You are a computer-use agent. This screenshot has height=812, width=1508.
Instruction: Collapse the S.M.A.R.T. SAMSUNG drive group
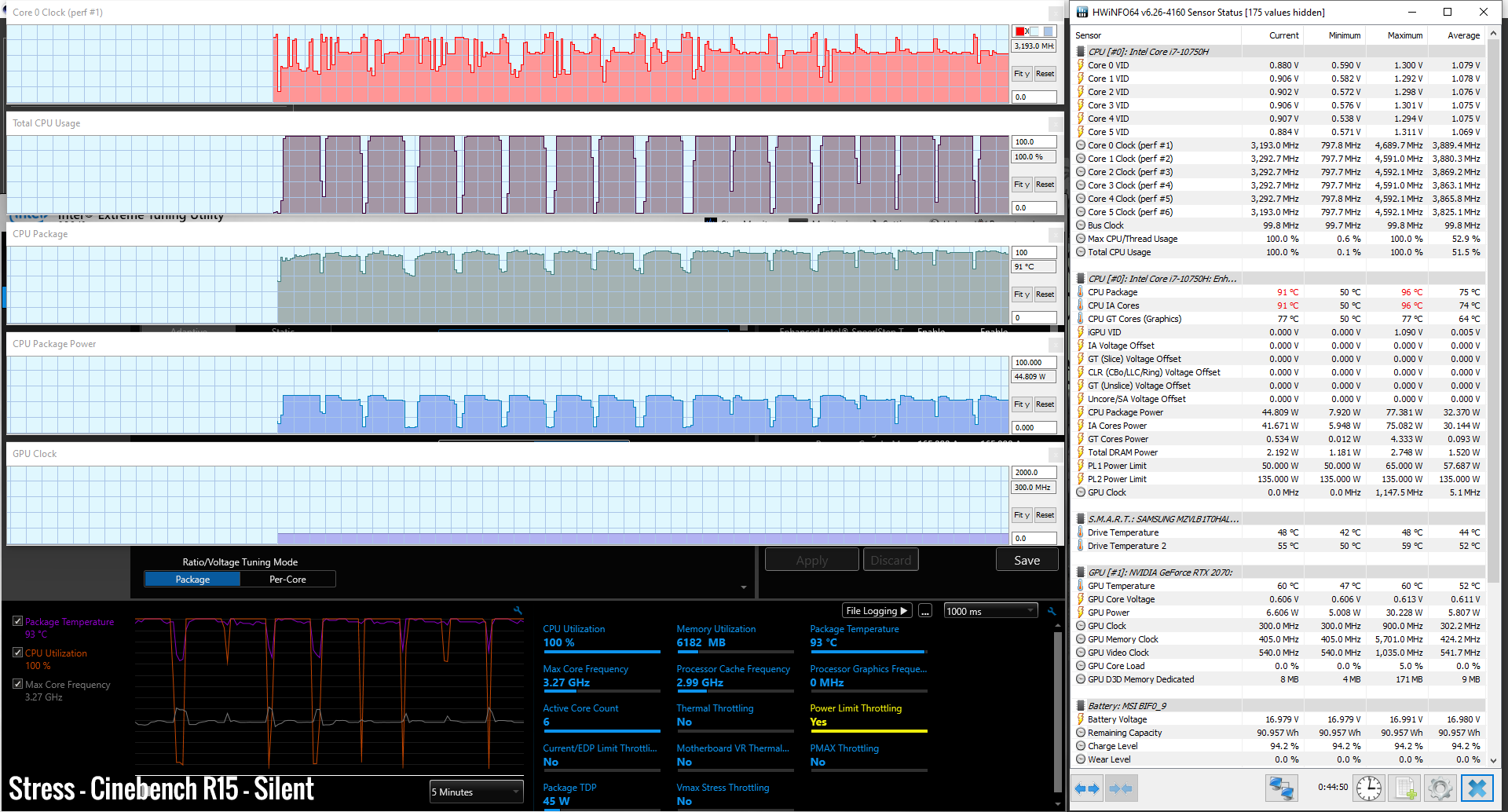[1081, 519]
